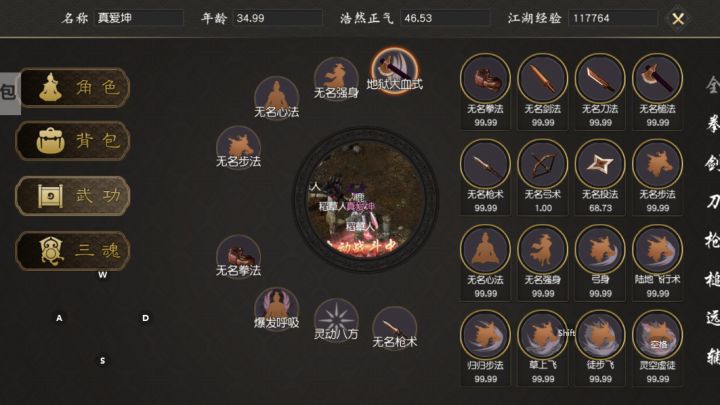This screenshot has height=405, width=720.
Task: Select the 灵动八方 slot on the skill wheel
Action: [x=336, y=320]
